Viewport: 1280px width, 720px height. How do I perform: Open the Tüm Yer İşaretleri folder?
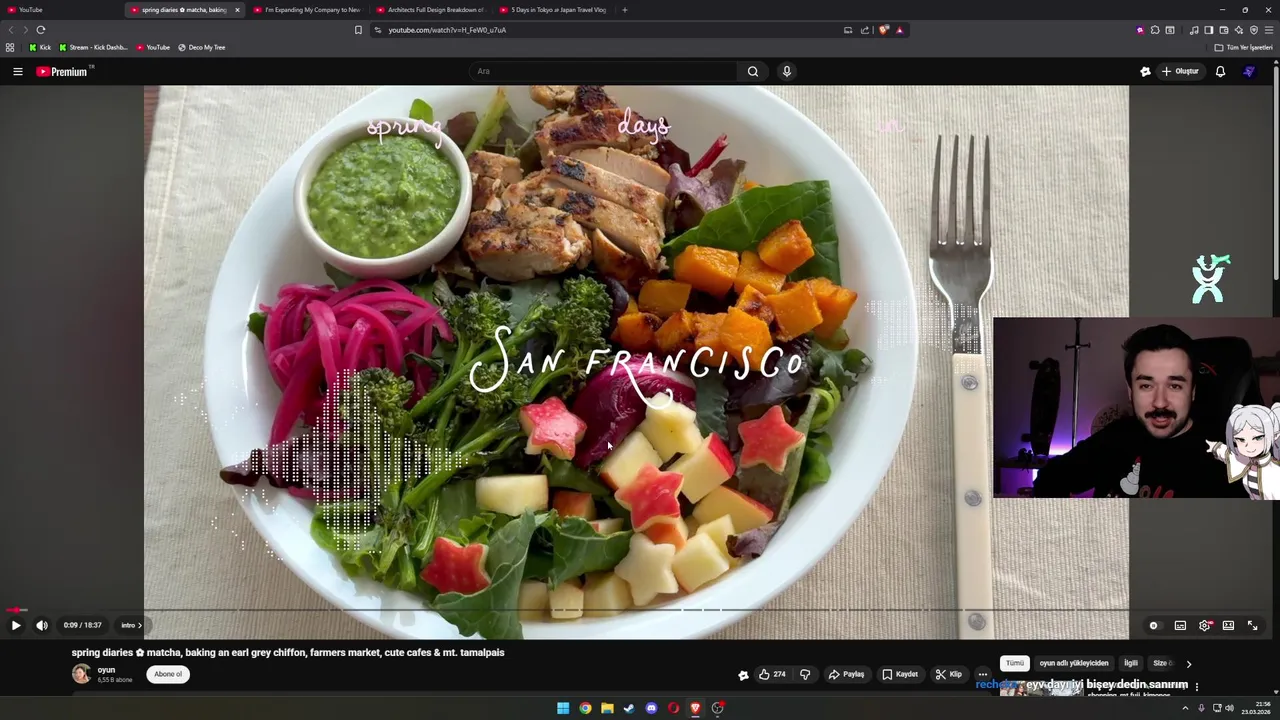(x=1244, y=47)
